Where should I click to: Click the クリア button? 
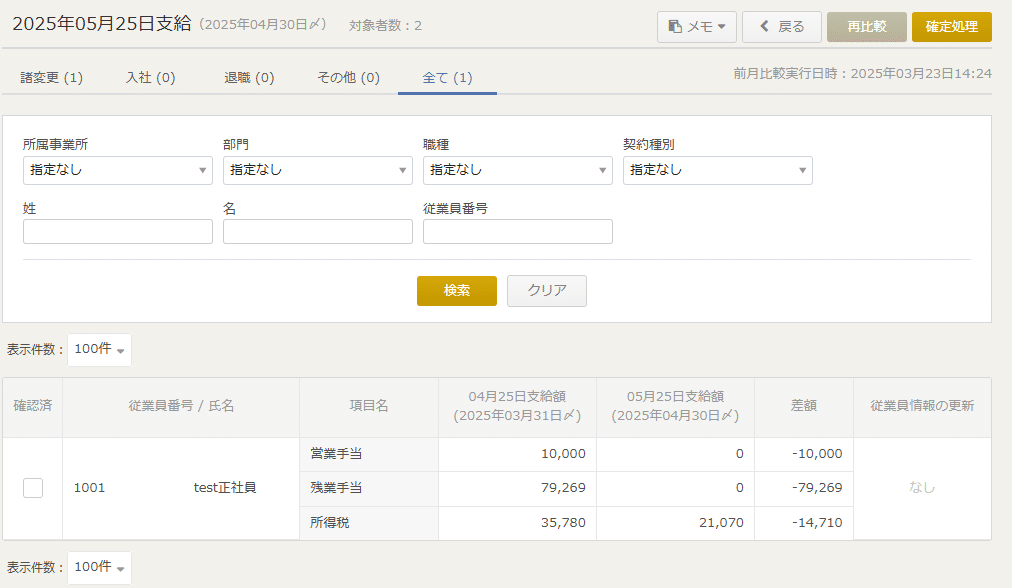[546, 291]
